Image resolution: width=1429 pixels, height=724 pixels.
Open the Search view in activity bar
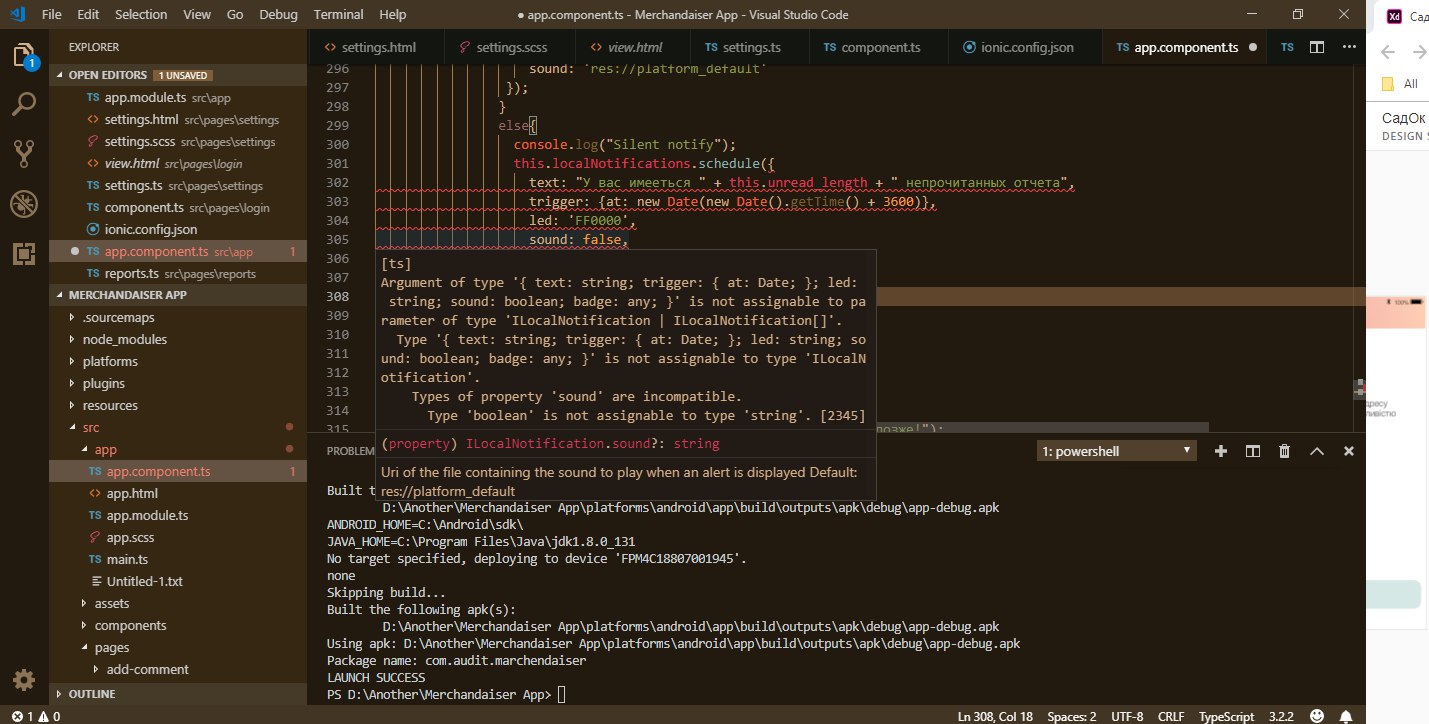coord(24,104)
